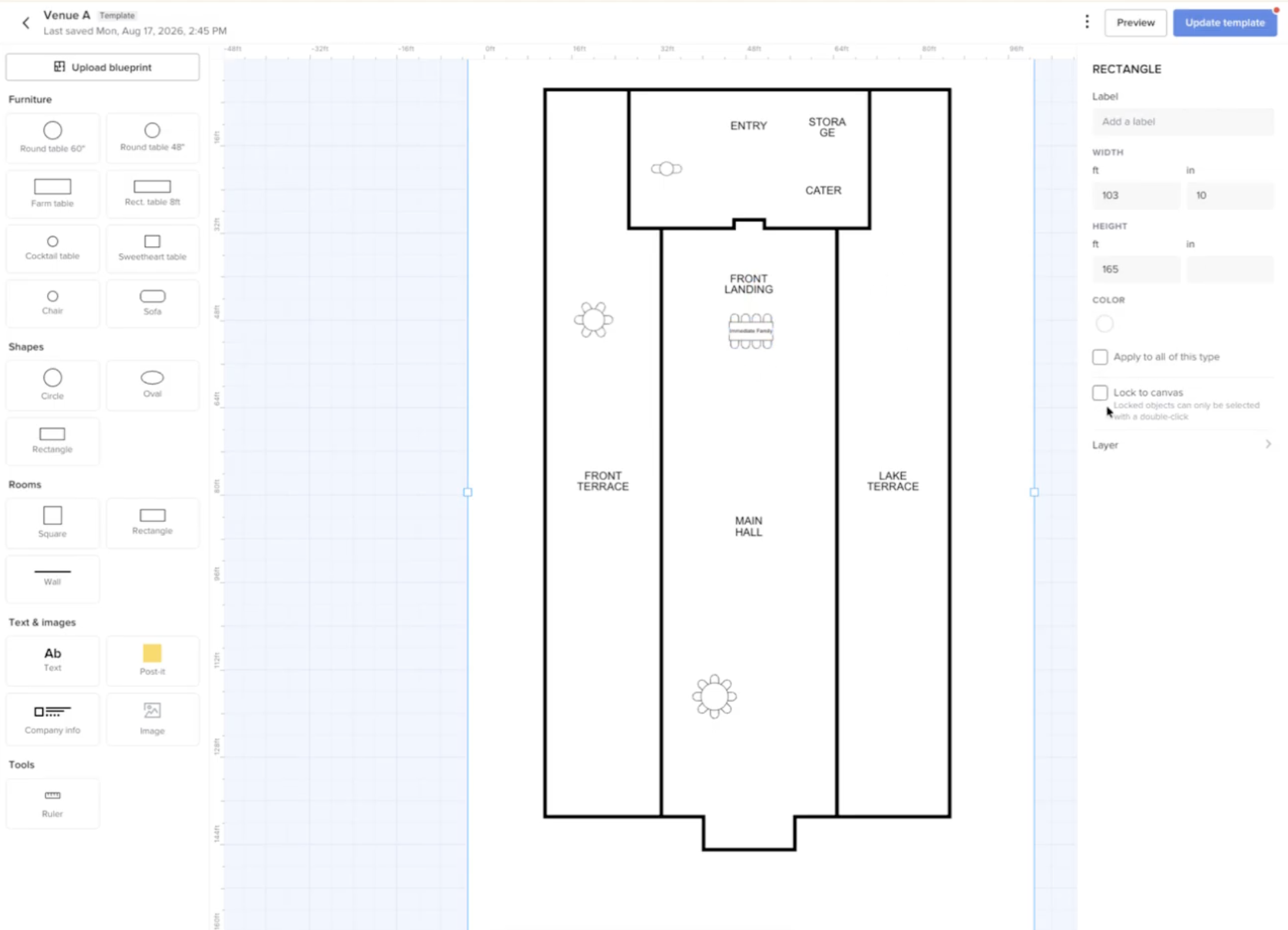Select the Round table 48" furniture item

(152, 137)
